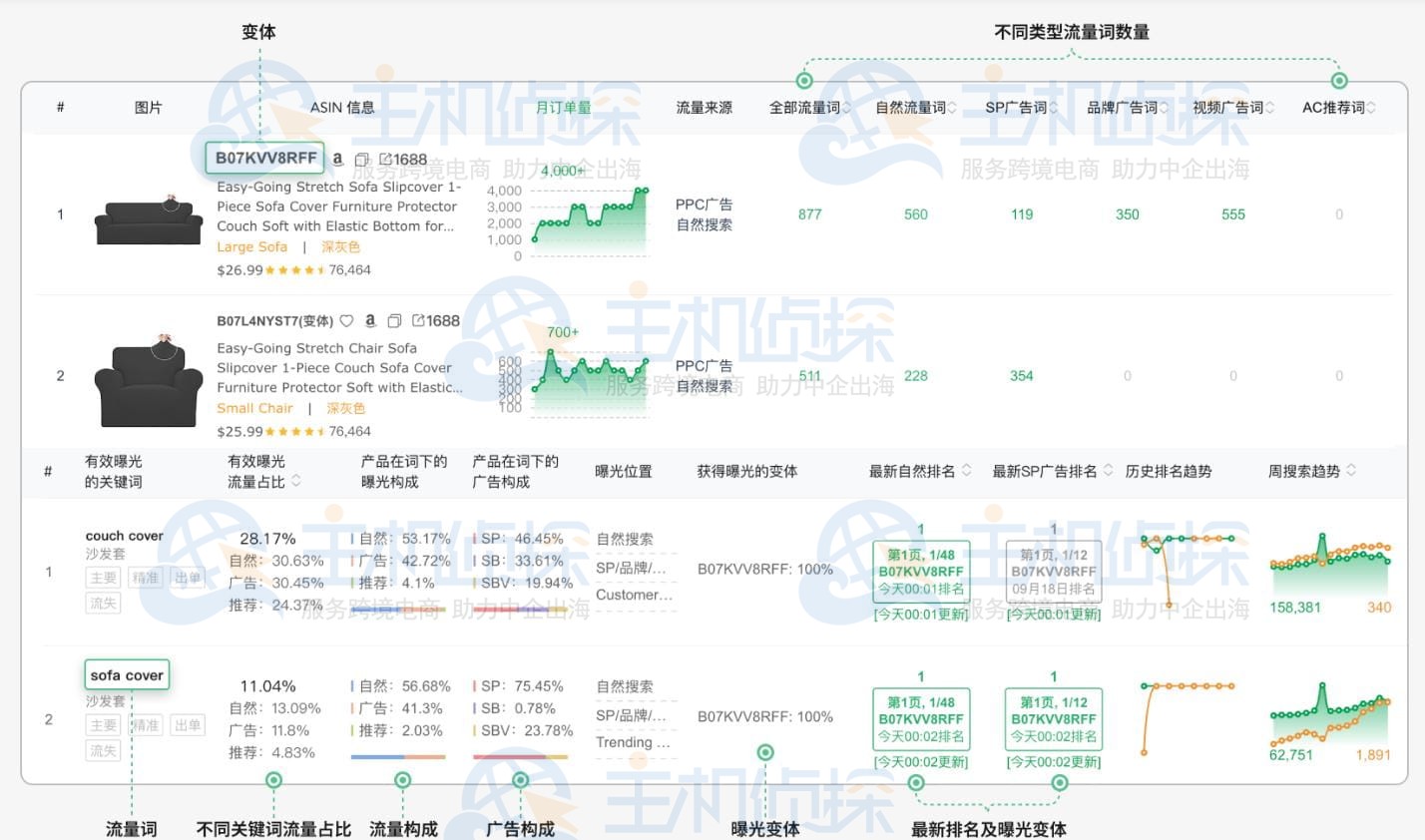
Task: Click the copy icon beside B07L4NYST7
Action: 393,320
